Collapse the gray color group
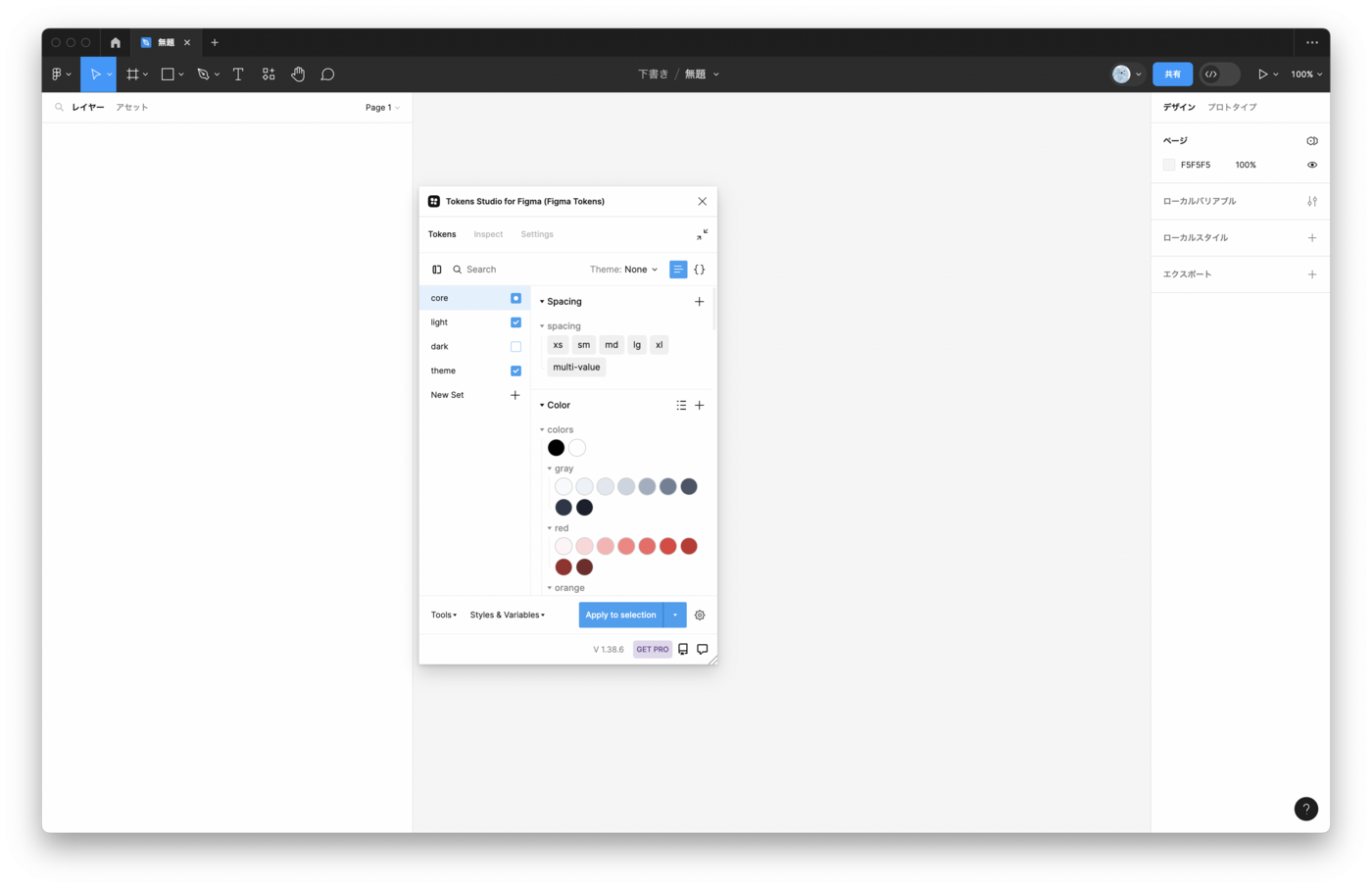1372x888 pixels. click(x=550, y=469)
